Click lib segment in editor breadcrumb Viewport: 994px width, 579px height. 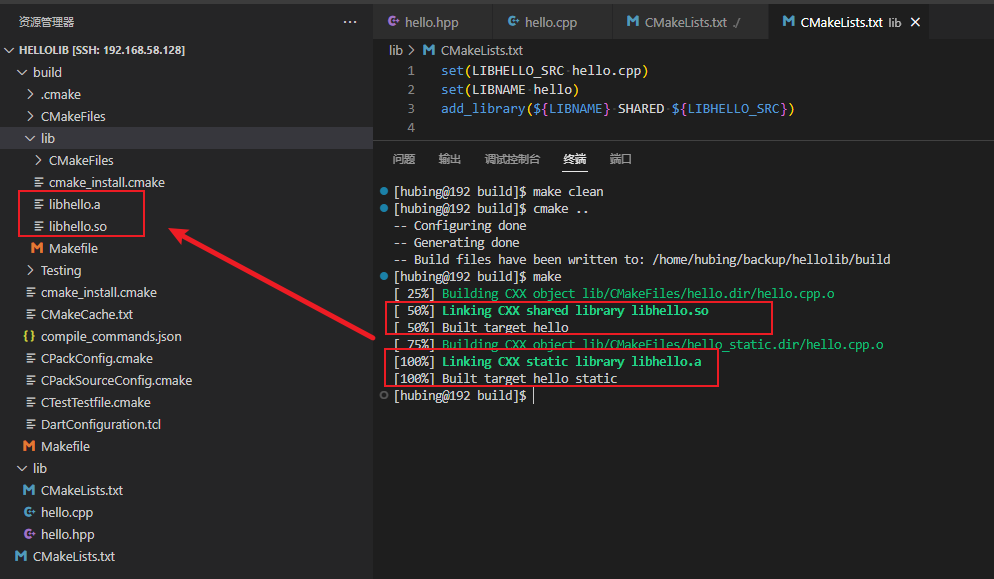(396, 50)
